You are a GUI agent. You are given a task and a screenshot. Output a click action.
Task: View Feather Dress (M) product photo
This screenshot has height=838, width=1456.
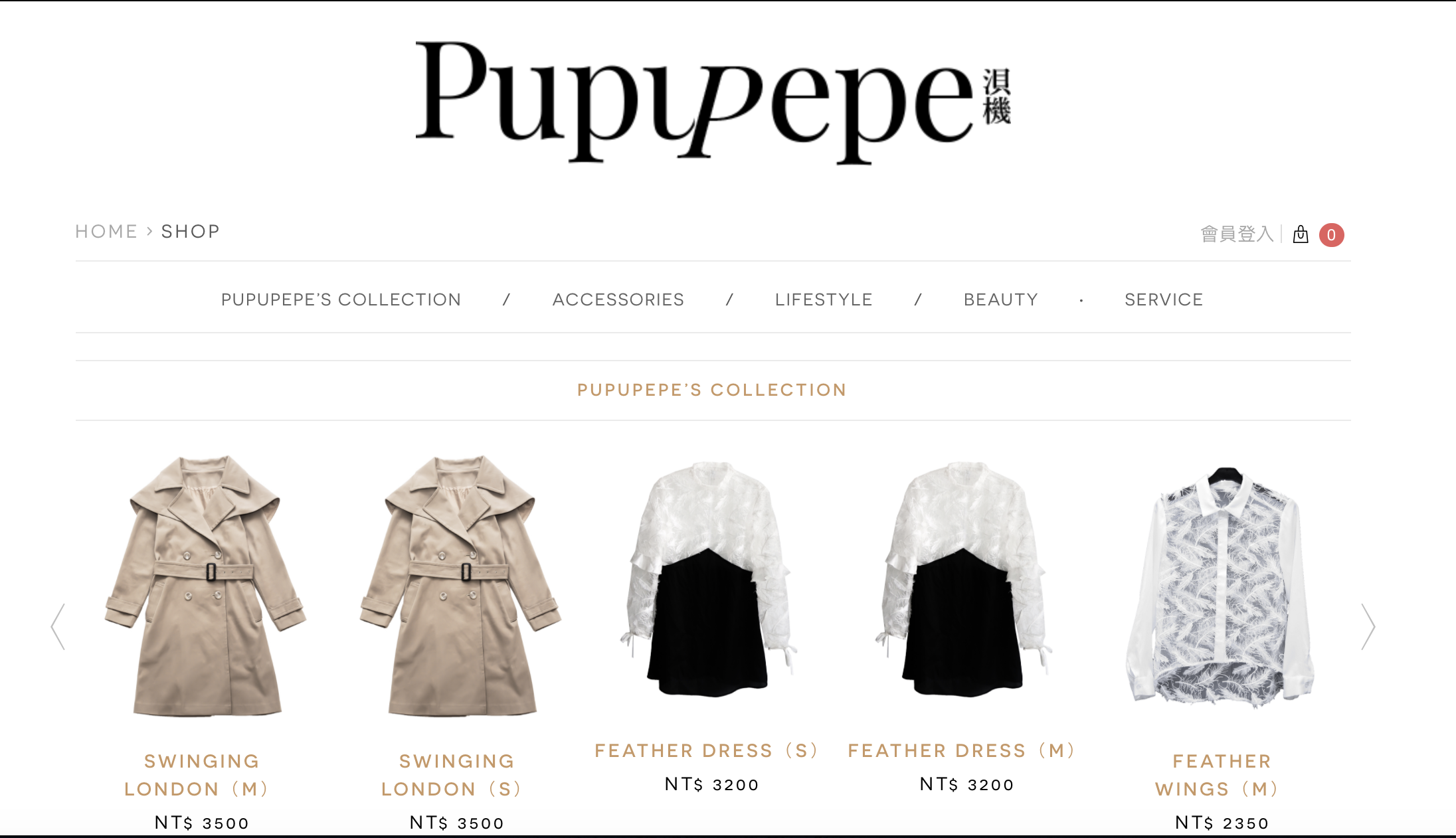(964, 579)
